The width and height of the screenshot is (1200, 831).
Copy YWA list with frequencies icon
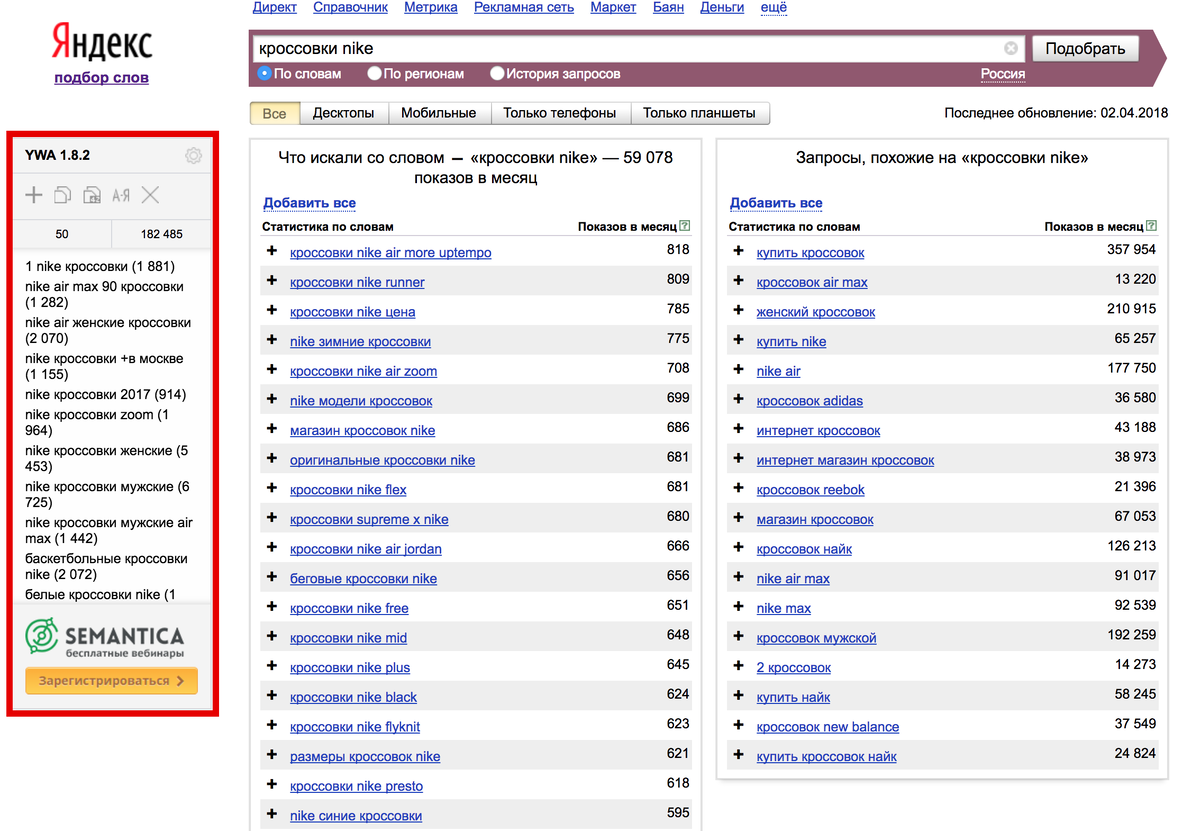click(92, 195)
